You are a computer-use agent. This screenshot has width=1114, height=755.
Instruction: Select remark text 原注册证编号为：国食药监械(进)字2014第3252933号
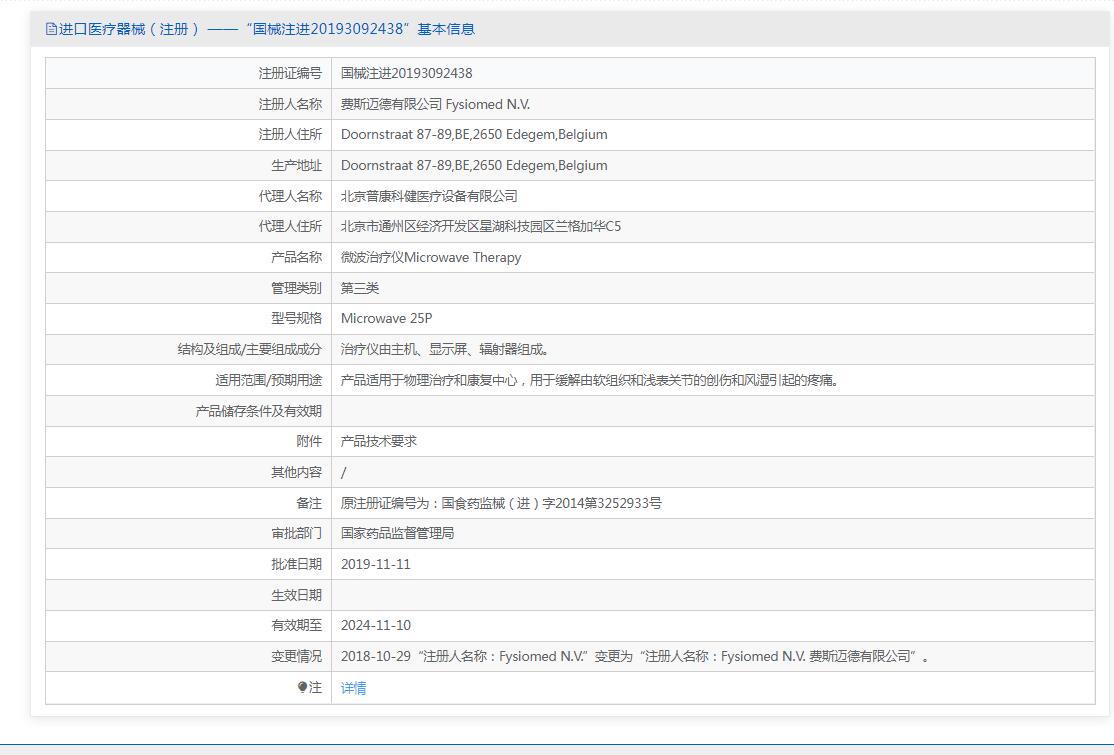501,503
